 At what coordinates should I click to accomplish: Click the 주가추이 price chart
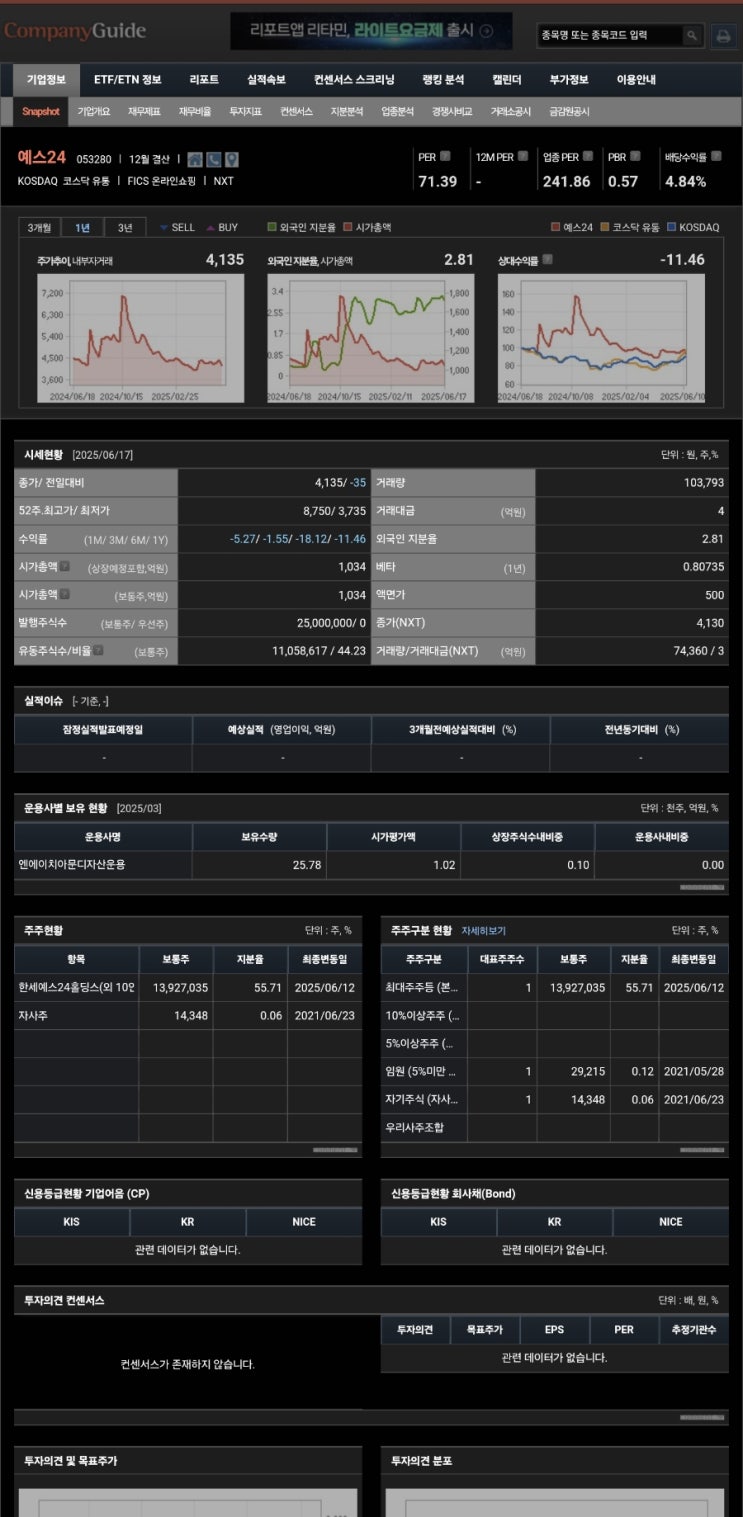tap(140, 338)
